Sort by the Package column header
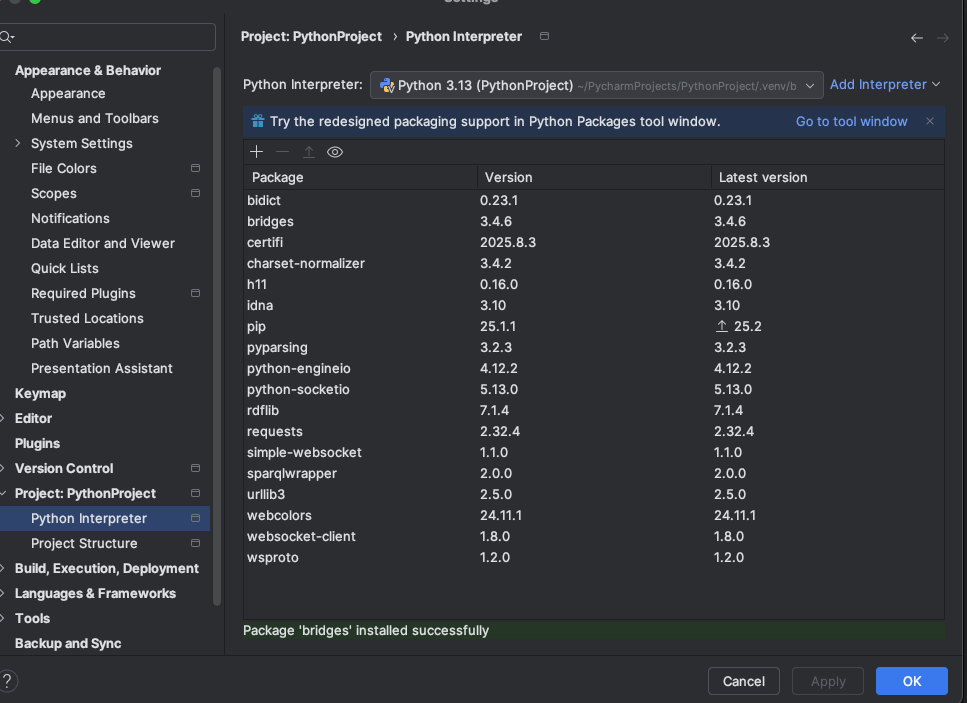The height and width of the screenshot is (703, 967). (x=360, y=177)
